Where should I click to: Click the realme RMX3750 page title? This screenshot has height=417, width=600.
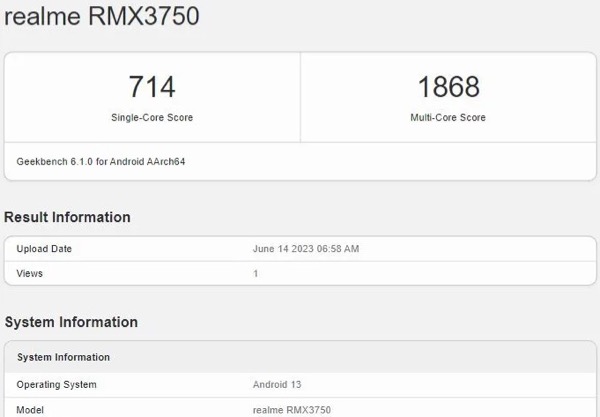point(101,16)
